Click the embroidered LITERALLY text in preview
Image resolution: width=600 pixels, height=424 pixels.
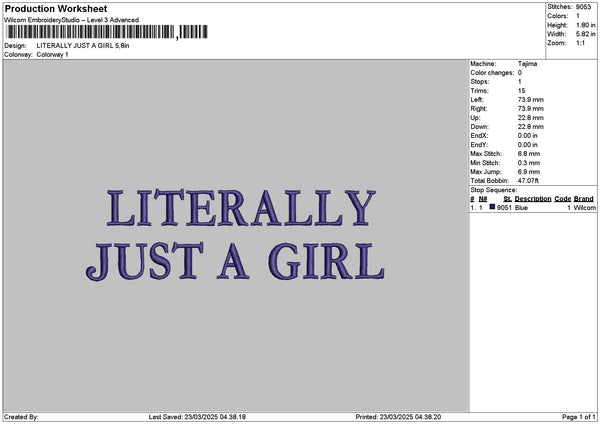[x=240, y=208]
